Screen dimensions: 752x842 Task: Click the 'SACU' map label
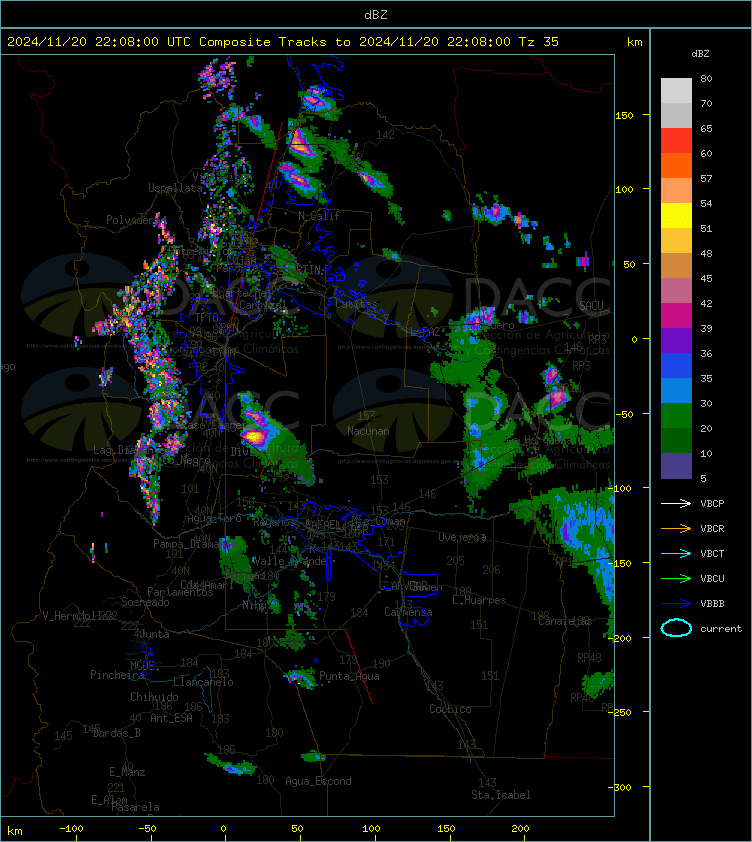[x=591, y=306]
